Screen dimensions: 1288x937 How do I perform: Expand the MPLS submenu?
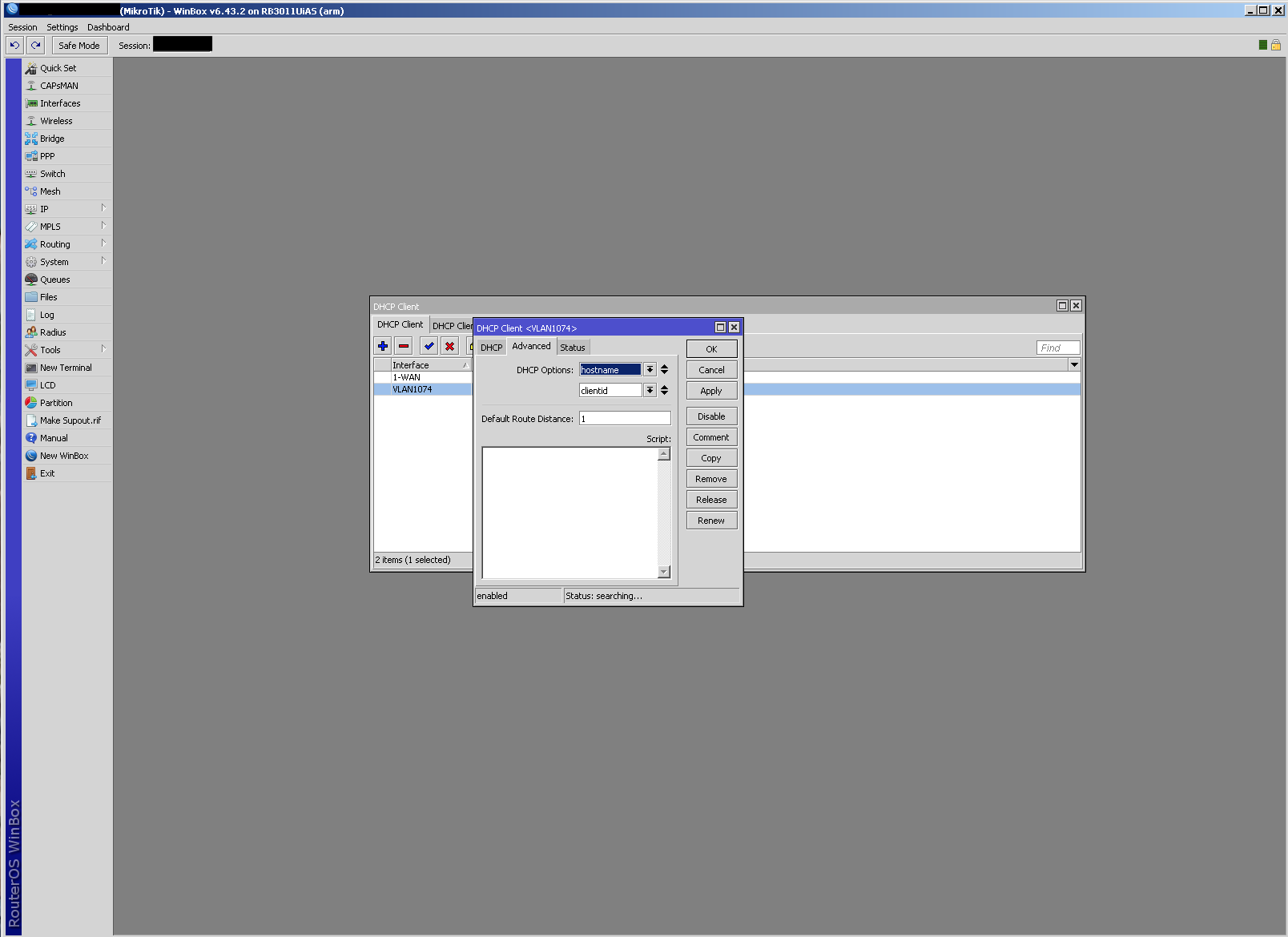tap(103, 226)
